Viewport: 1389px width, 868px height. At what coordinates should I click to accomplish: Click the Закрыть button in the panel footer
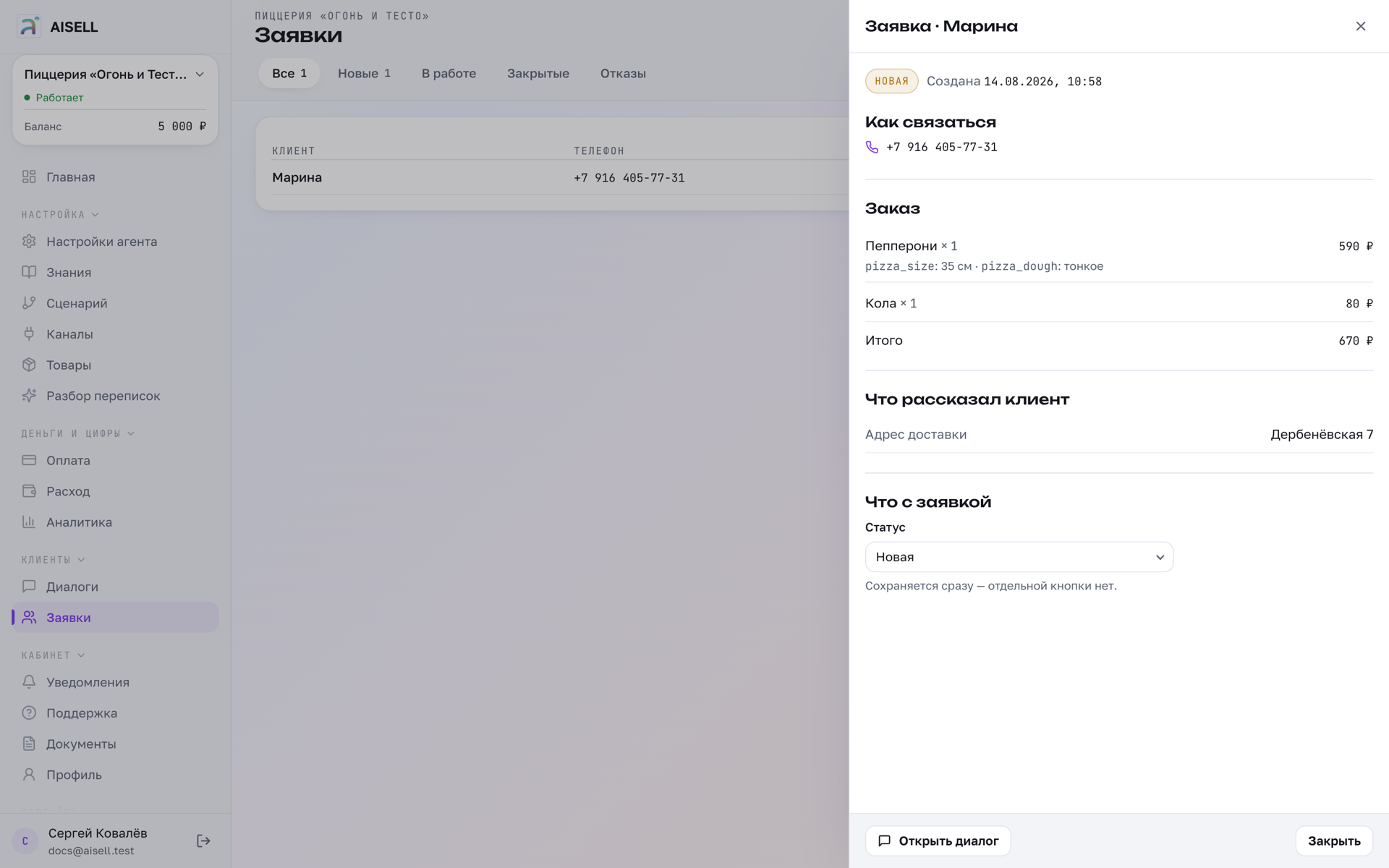[x=1334, y=841]
